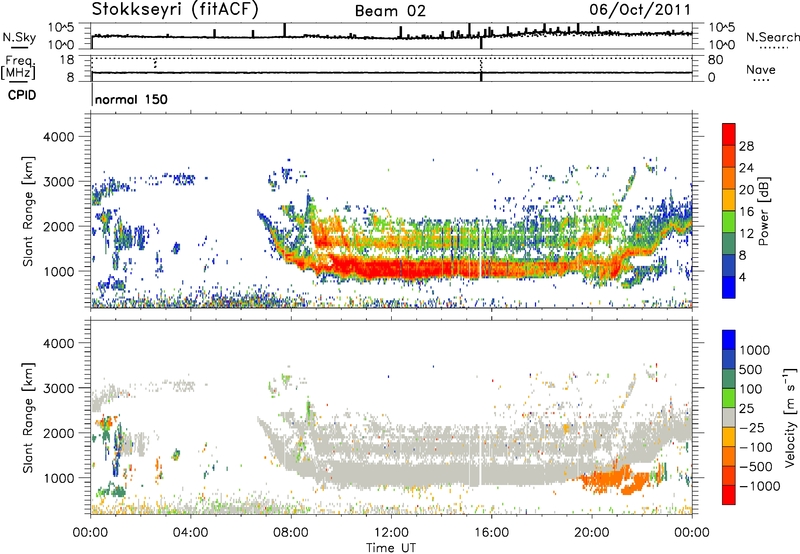Screen dimensions: 800x554
Task: Click the grey swatch of the Velocity colorbar
Action: point(729,417)
